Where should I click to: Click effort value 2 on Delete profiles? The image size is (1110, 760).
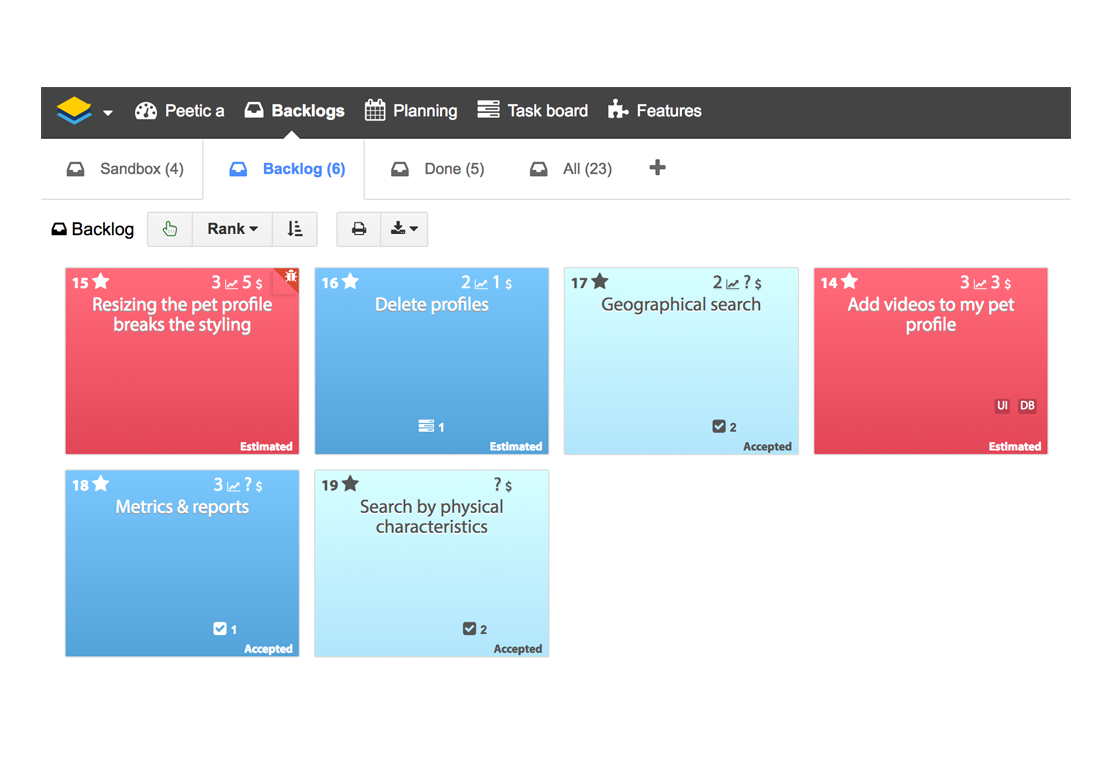point(466,282)
